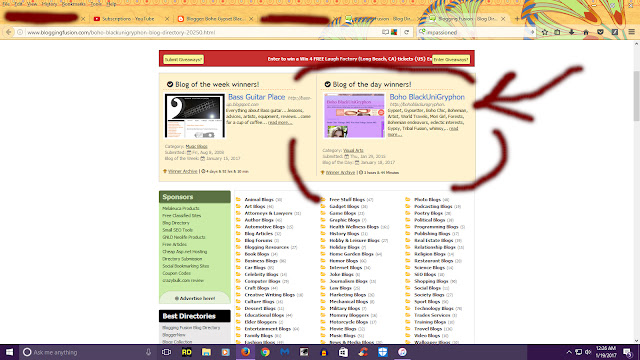Open the Podcasting Blogs category

(433, 207)
